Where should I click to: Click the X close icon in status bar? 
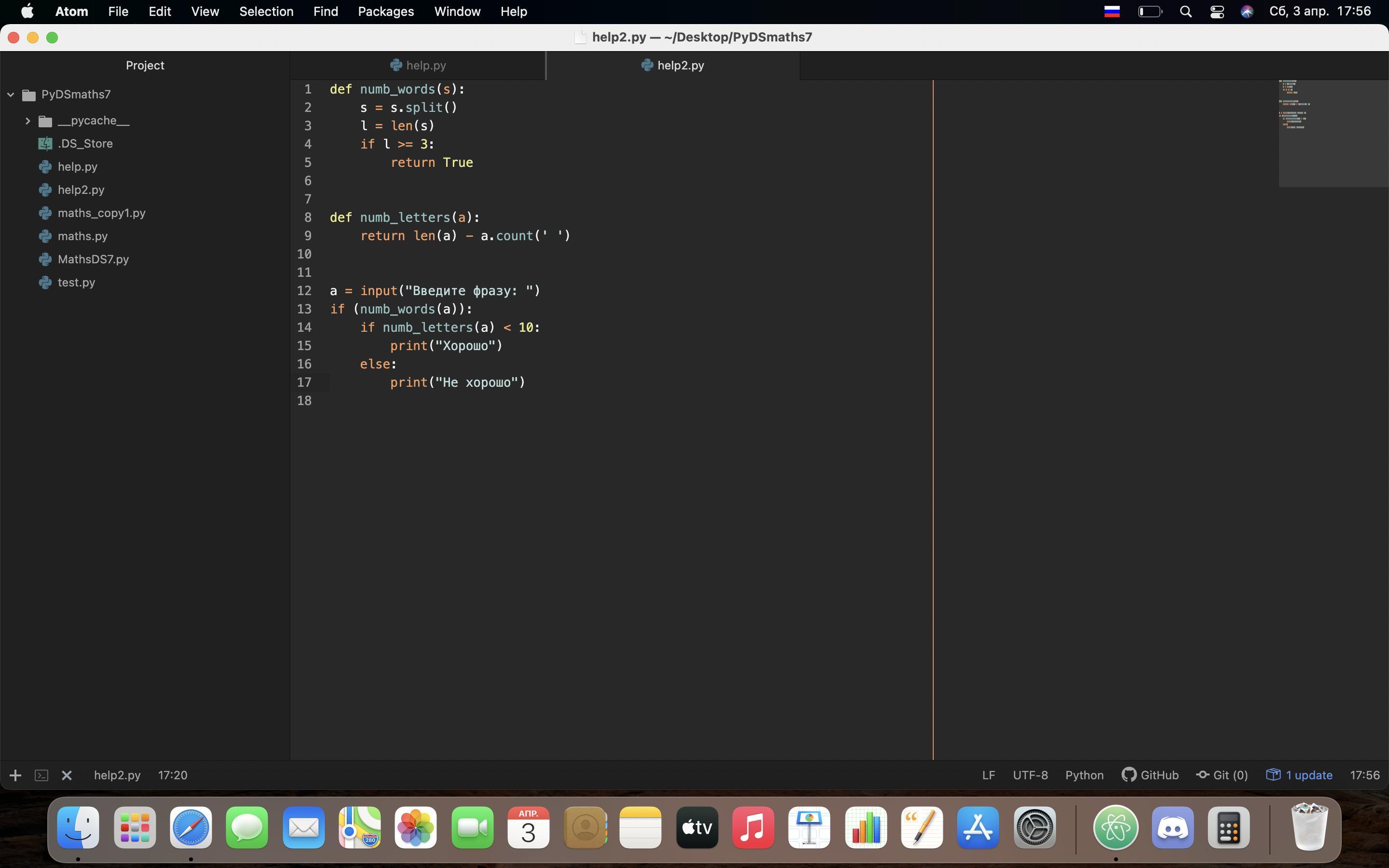coord(67,775)
